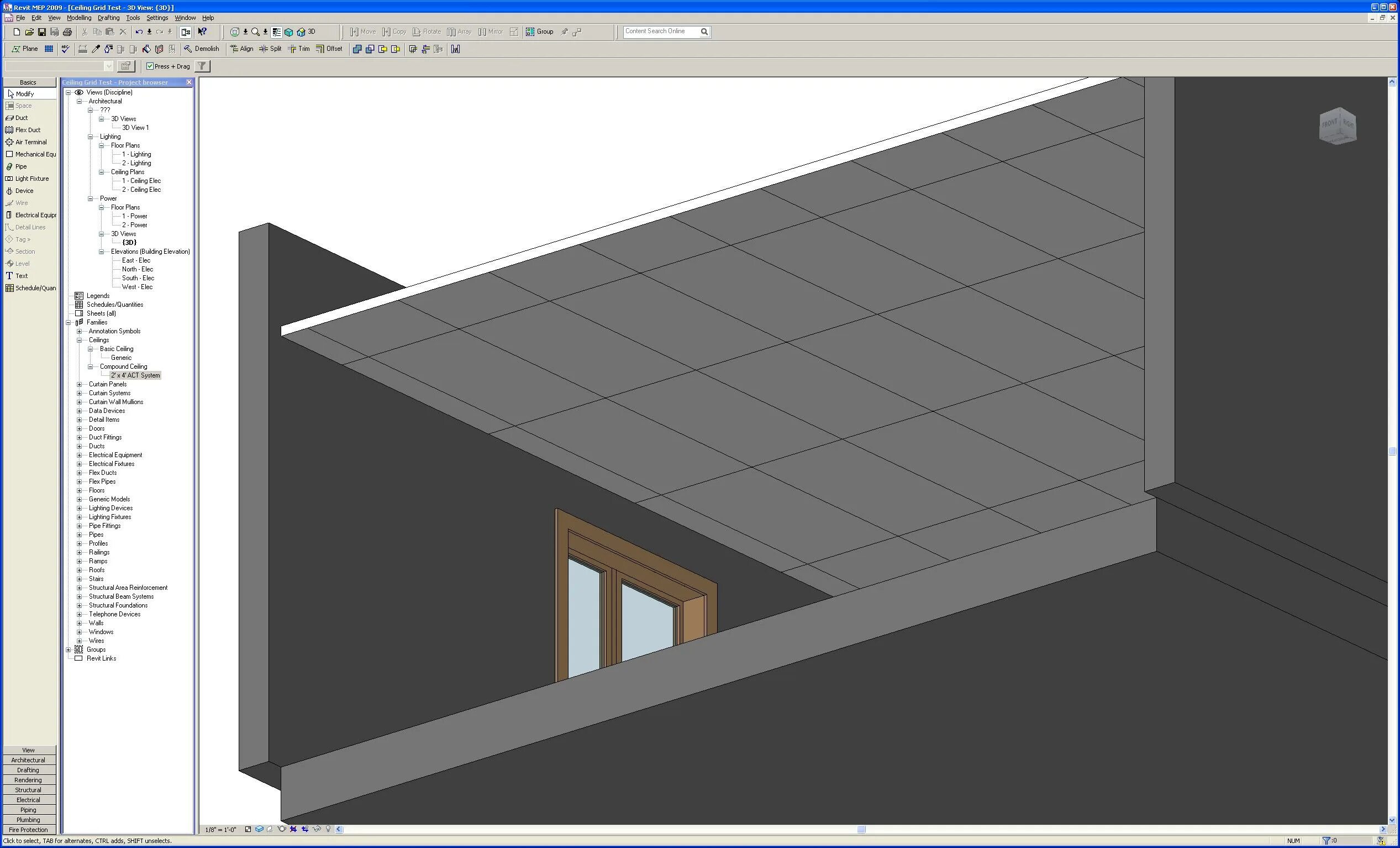Click the Demolish hammer tool

pos(201,49)
